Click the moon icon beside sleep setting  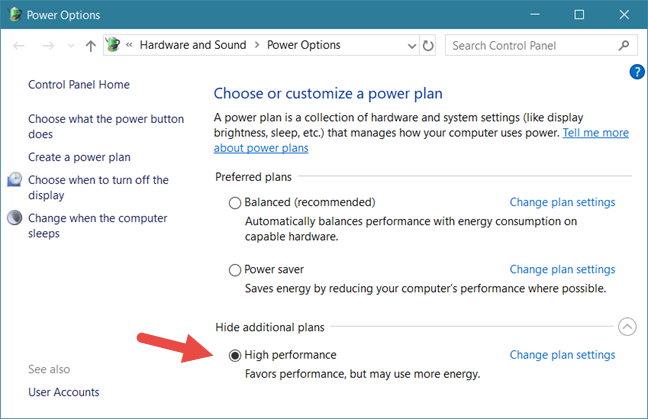click(15, 217)
